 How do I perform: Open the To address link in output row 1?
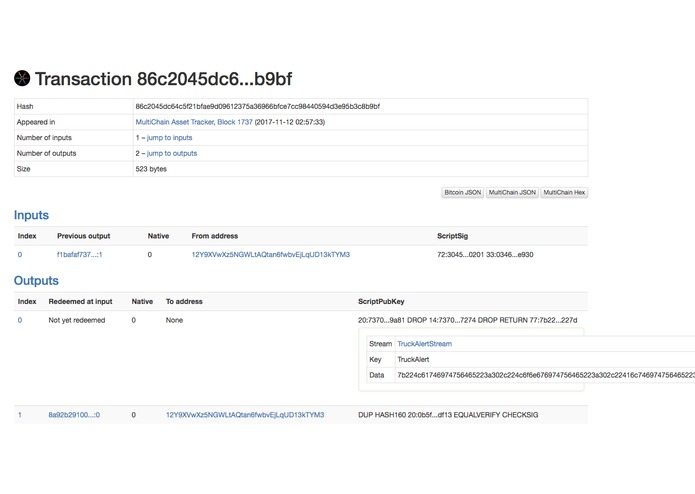click(245, 415)
